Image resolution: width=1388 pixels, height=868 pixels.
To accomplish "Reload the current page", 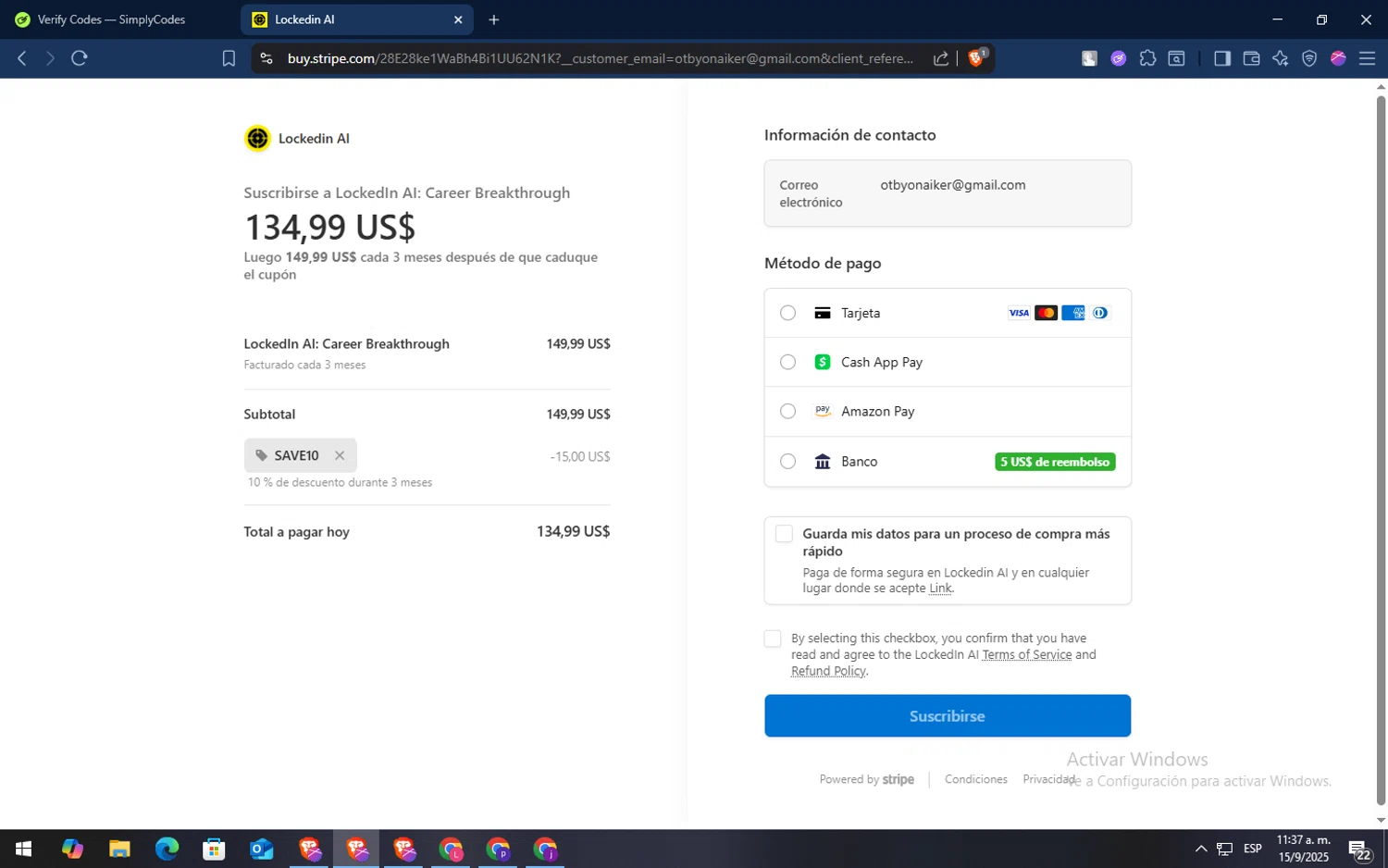I will coord(80,58).
